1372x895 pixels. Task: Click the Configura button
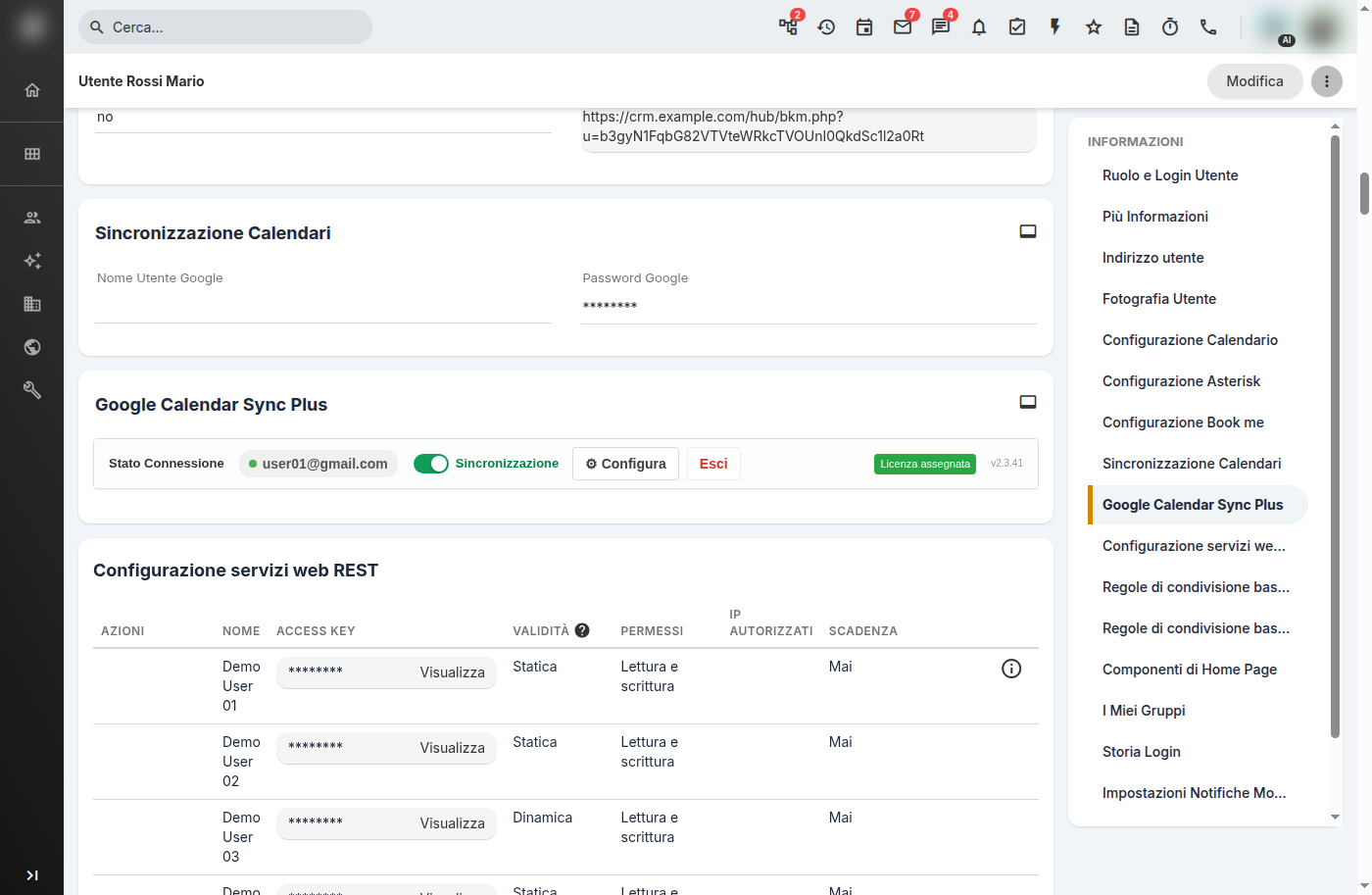click(x=625, y=464)
